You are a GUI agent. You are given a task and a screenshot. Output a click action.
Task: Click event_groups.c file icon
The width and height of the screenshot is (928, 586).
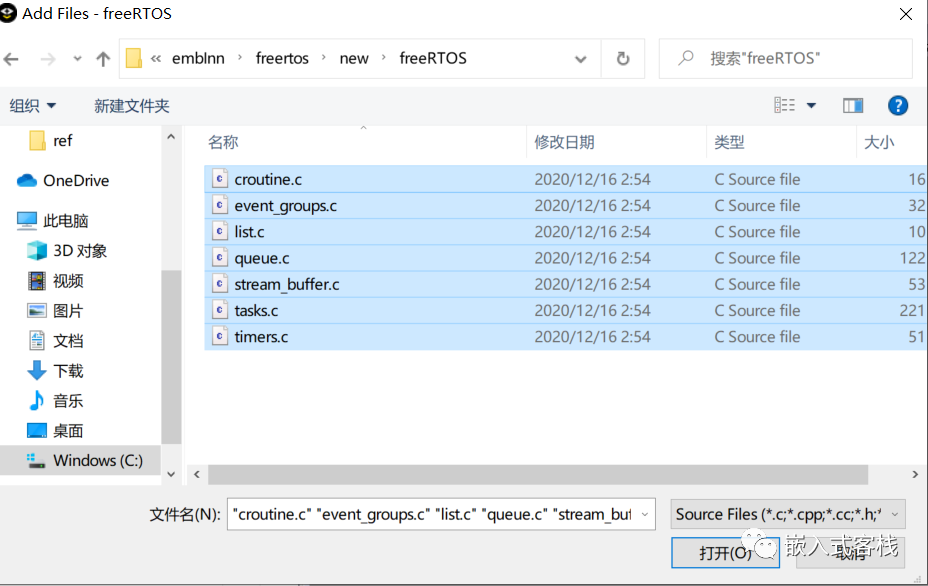click(220, 205)
